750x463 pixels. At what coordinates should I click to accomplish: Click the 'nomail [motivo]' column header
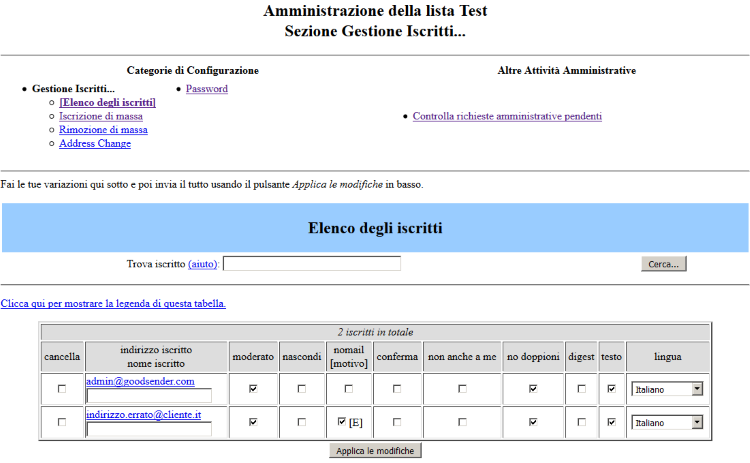click(x=349, y=357)
